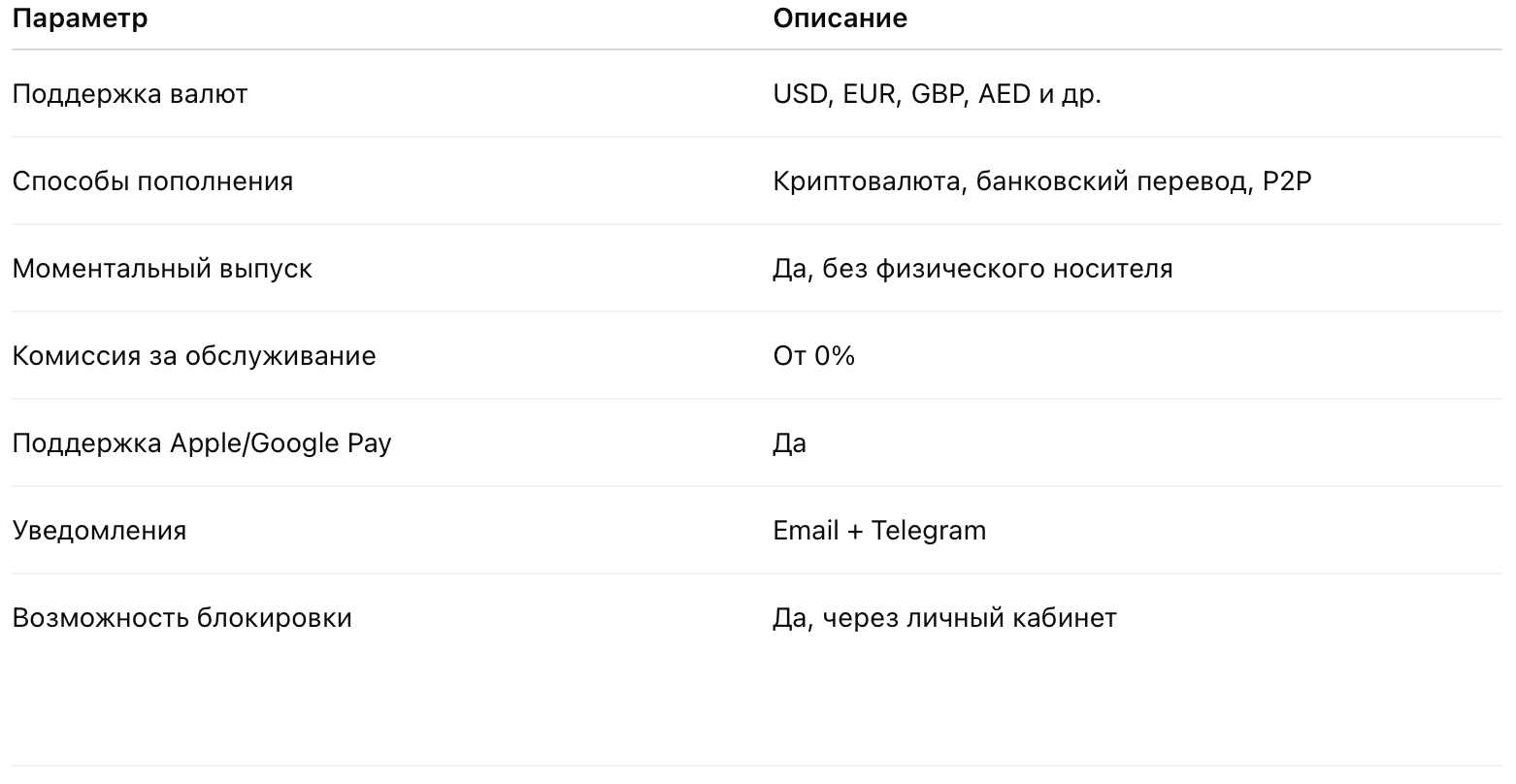The image size is (1516, 784).
Task: Click the USD, EUR, GBP, AED value
Action: 937,94
